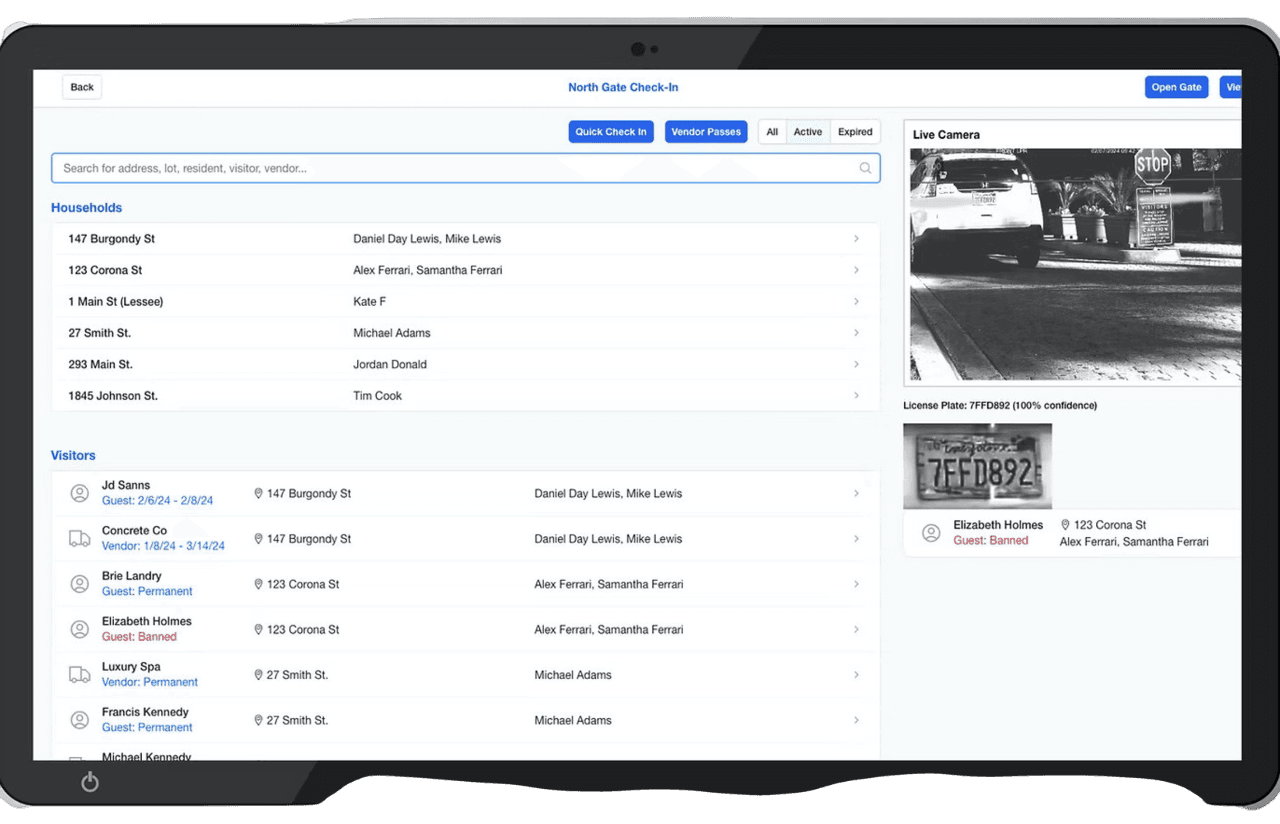This screenshot has width=1280, height=824.
Task: Click person icon beside Francis Kennedy
Action: [79, 720]
